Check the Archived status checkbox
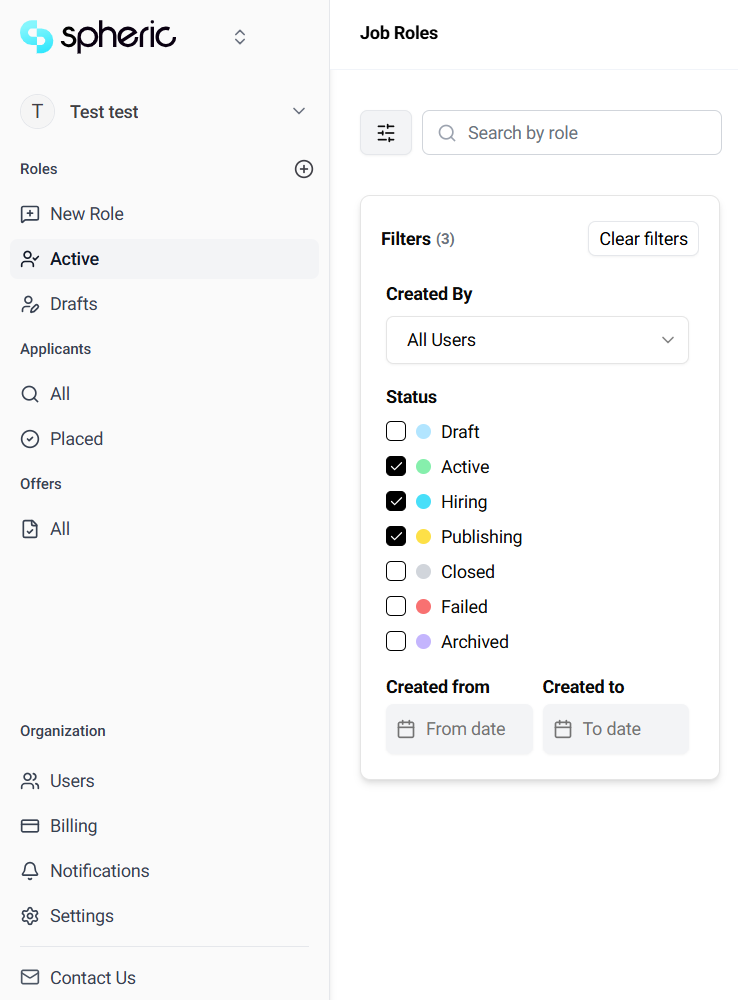 (x=396, y=642)
